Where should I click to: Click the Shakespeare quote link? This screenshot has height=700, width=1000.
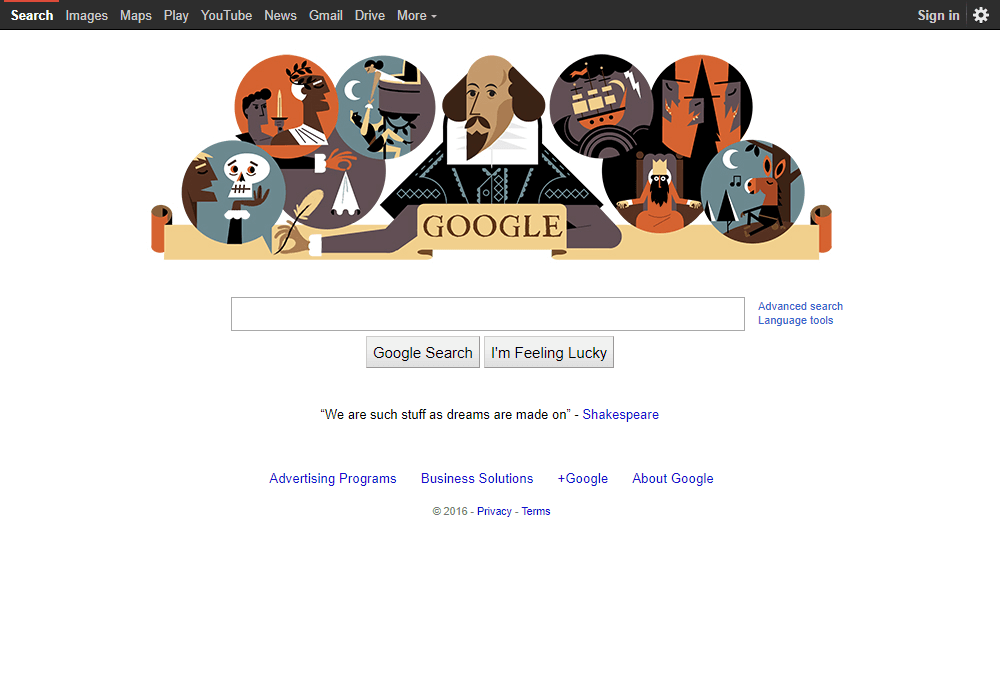pyautogui.click(x=621, y=414)
